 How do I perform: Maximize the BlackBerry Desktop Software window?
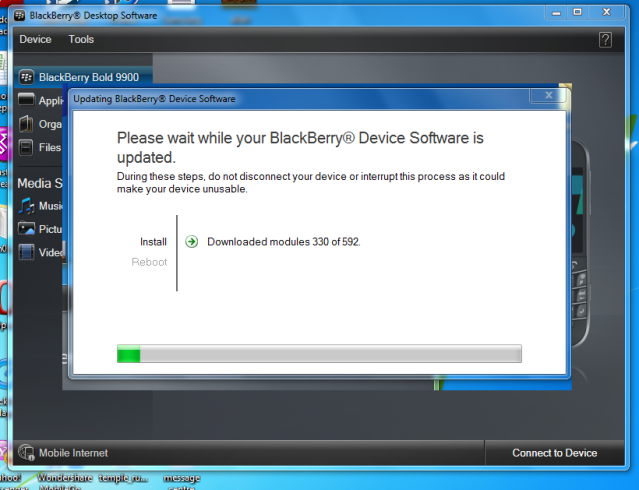(579, 13)
